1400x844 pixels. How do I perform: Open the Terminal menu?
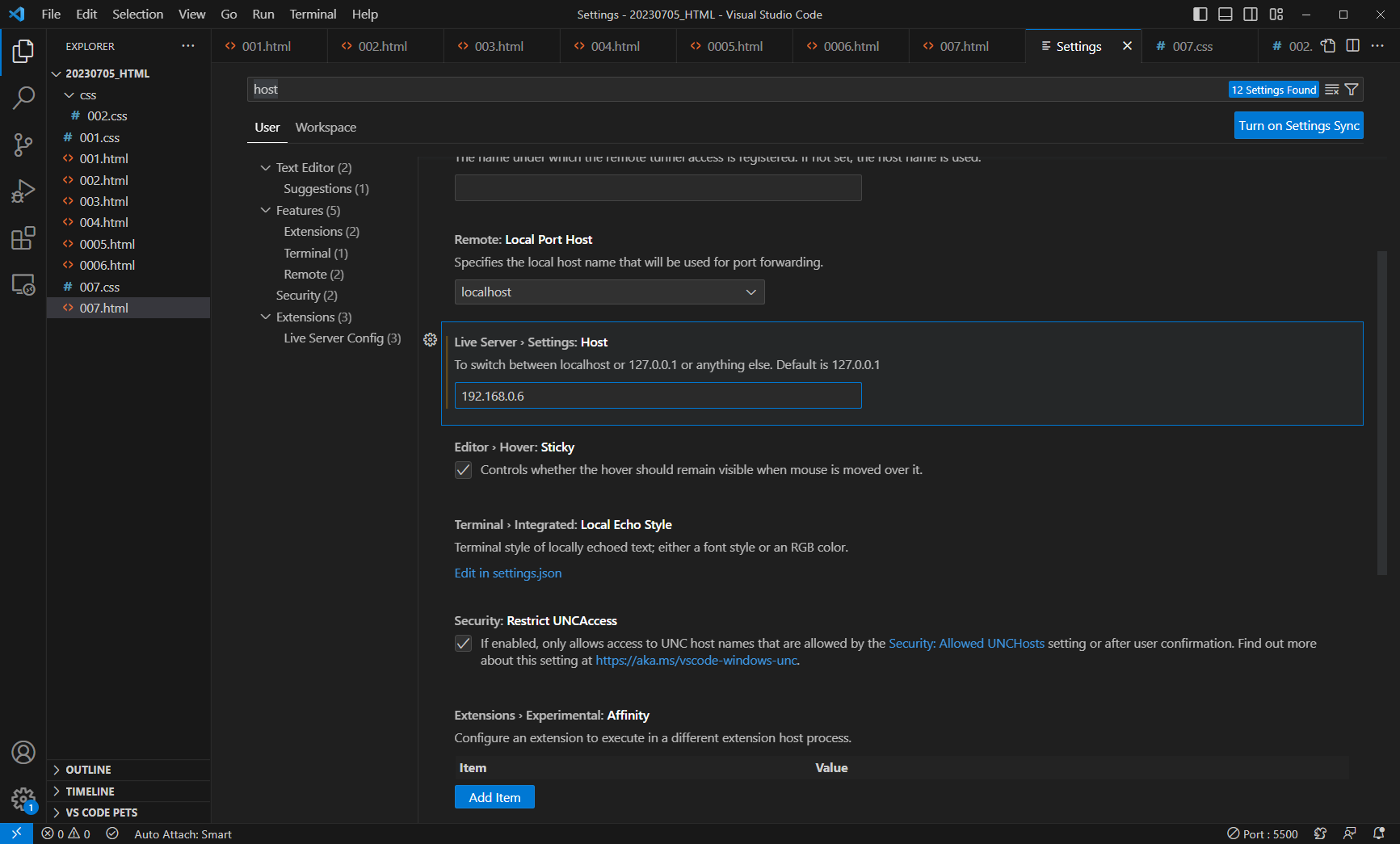(x=313, y=15)
